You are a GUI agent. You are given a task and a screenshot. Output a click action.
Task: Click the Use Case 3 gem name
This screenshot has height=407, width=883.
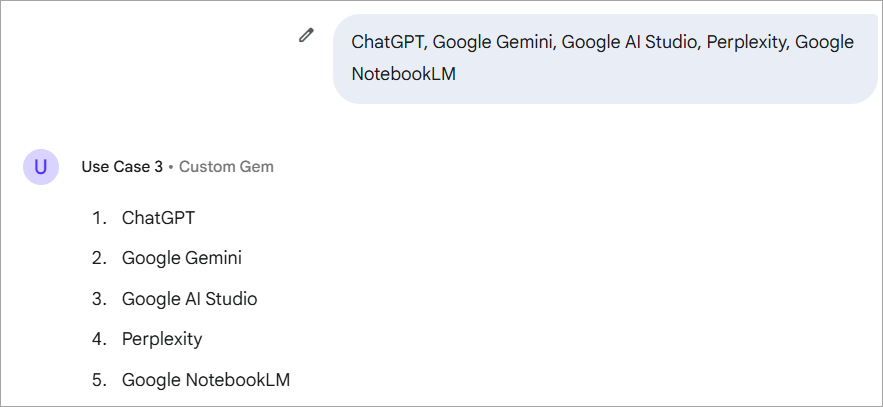pyautogui.click(x=122, y=167)
